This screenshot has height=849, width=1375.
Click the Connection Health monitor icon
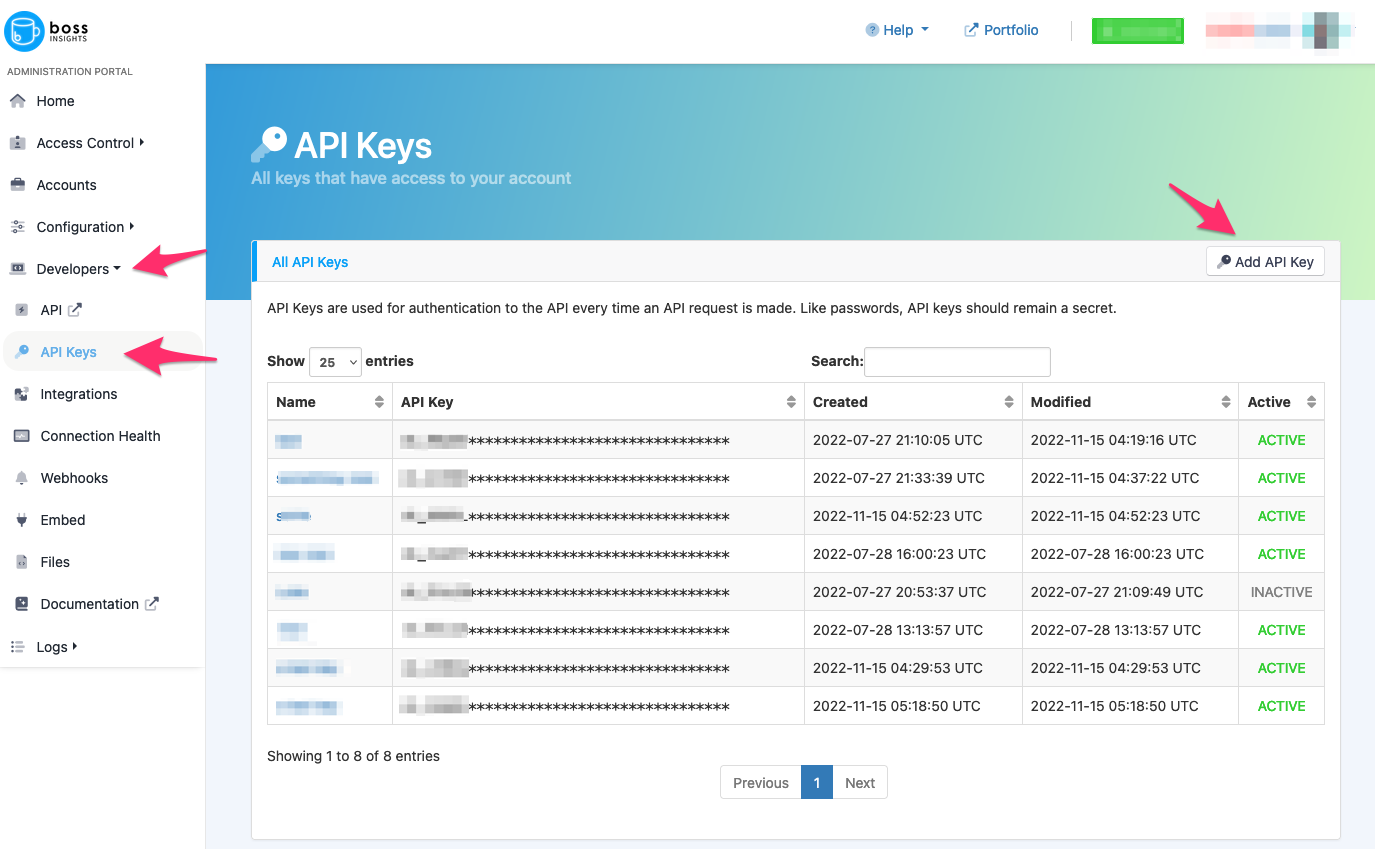tap(22, 436)
